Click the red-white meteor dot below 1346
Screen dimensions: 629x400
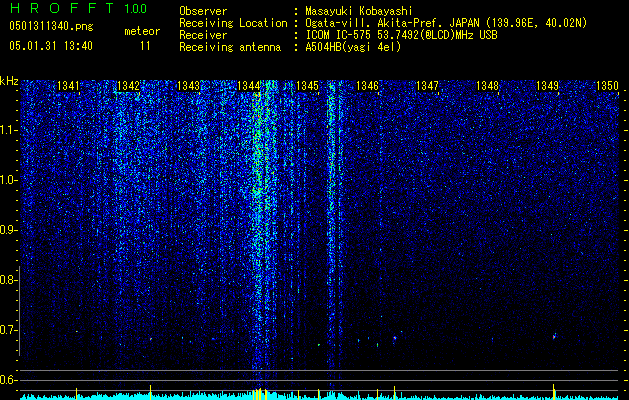pyautogui.click(x=395, y=338)
